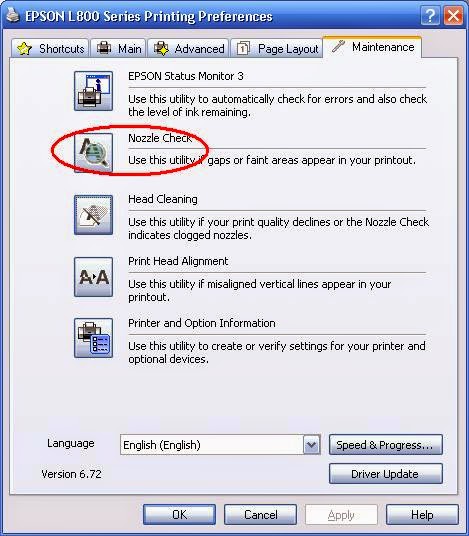Switch to the Main tab

[119, 48]
